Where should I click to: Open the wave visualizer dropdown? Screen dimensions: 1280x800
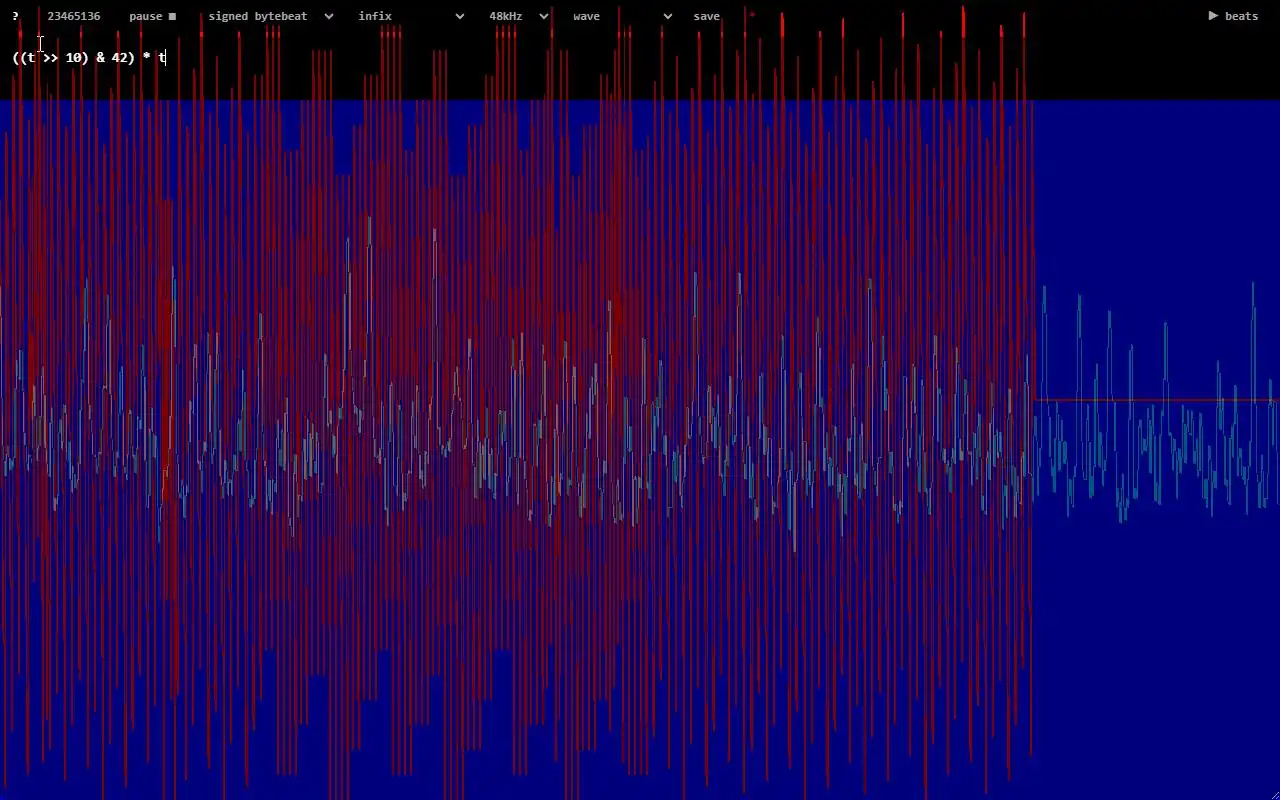coord(622,16)
